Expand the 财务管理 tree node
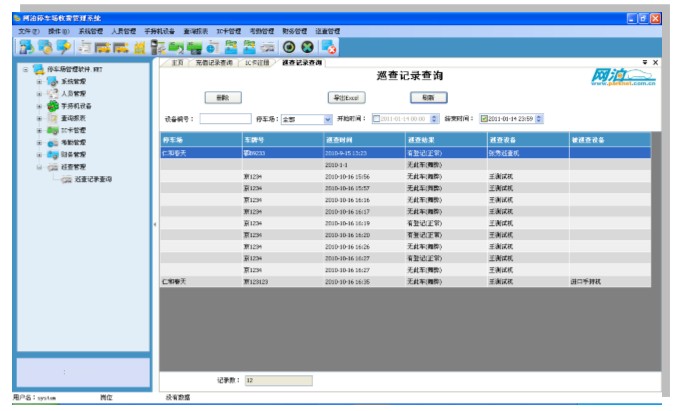676x411 pixels. coord(39,155)
